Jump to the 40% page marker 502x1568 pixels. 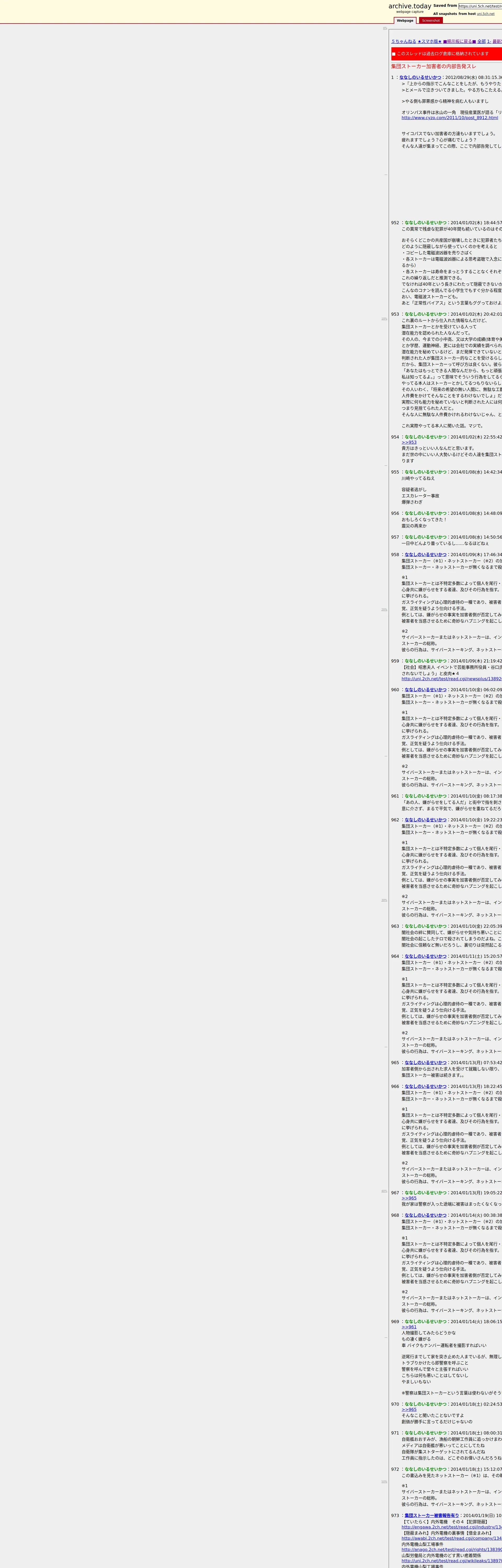coord(384,1191)
